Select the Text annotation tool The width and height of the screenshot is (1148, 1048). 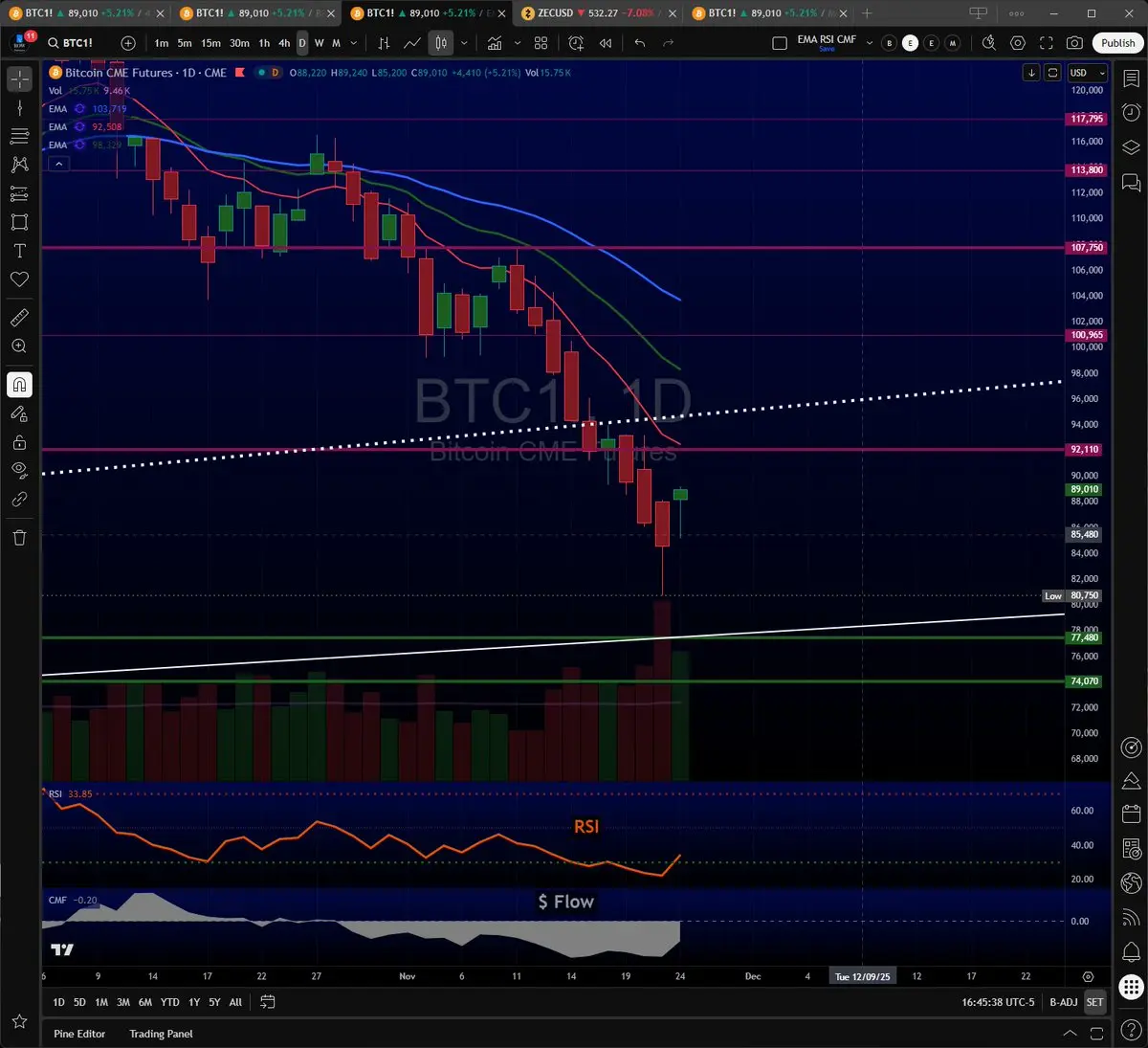[x=19, y=251]
